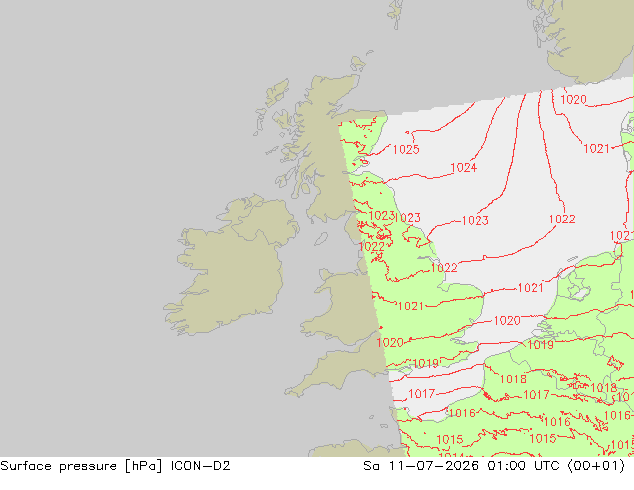Image resolution: width=634 pixels, height=490 pixels.
Task: Click the 1019 label near England's south coast
Action: point(426,363)
